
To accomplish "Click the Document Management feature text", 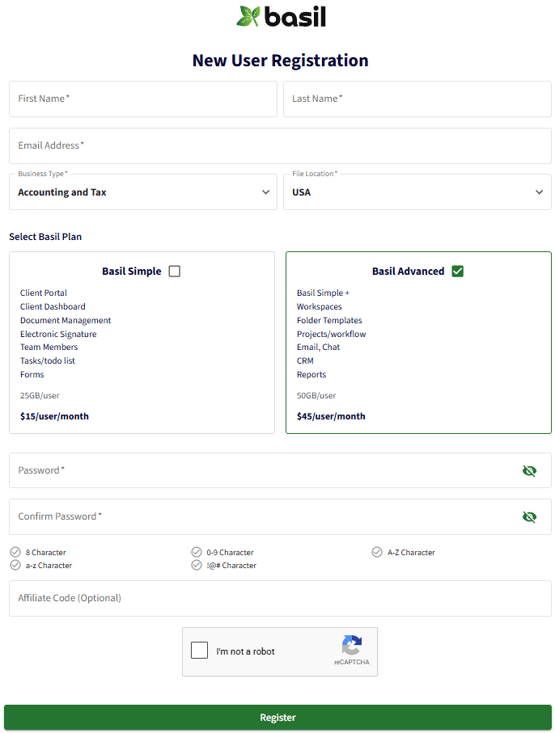I will [x=65, y=320].
